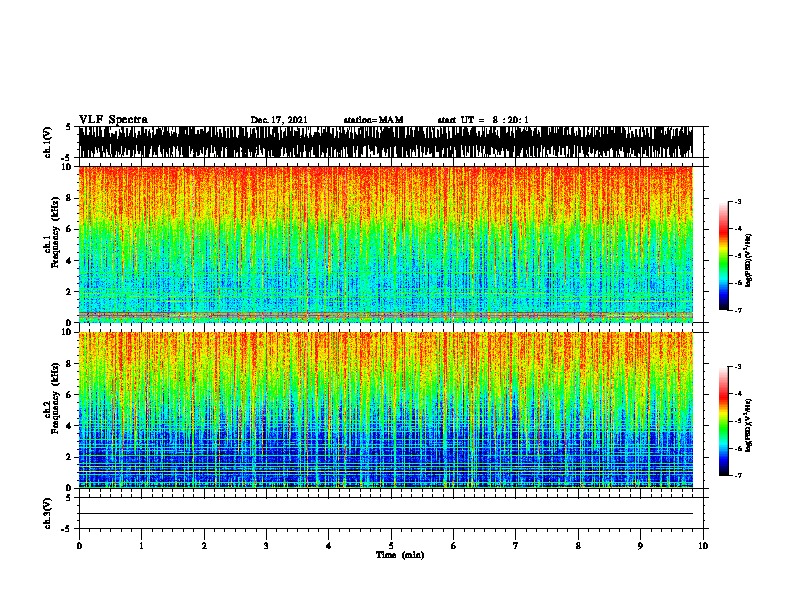This screenshot has width=792, height=612.
Task: Click the "10" frequency tick of ch.1 spectrogram
Action: [x=67, y=167]
